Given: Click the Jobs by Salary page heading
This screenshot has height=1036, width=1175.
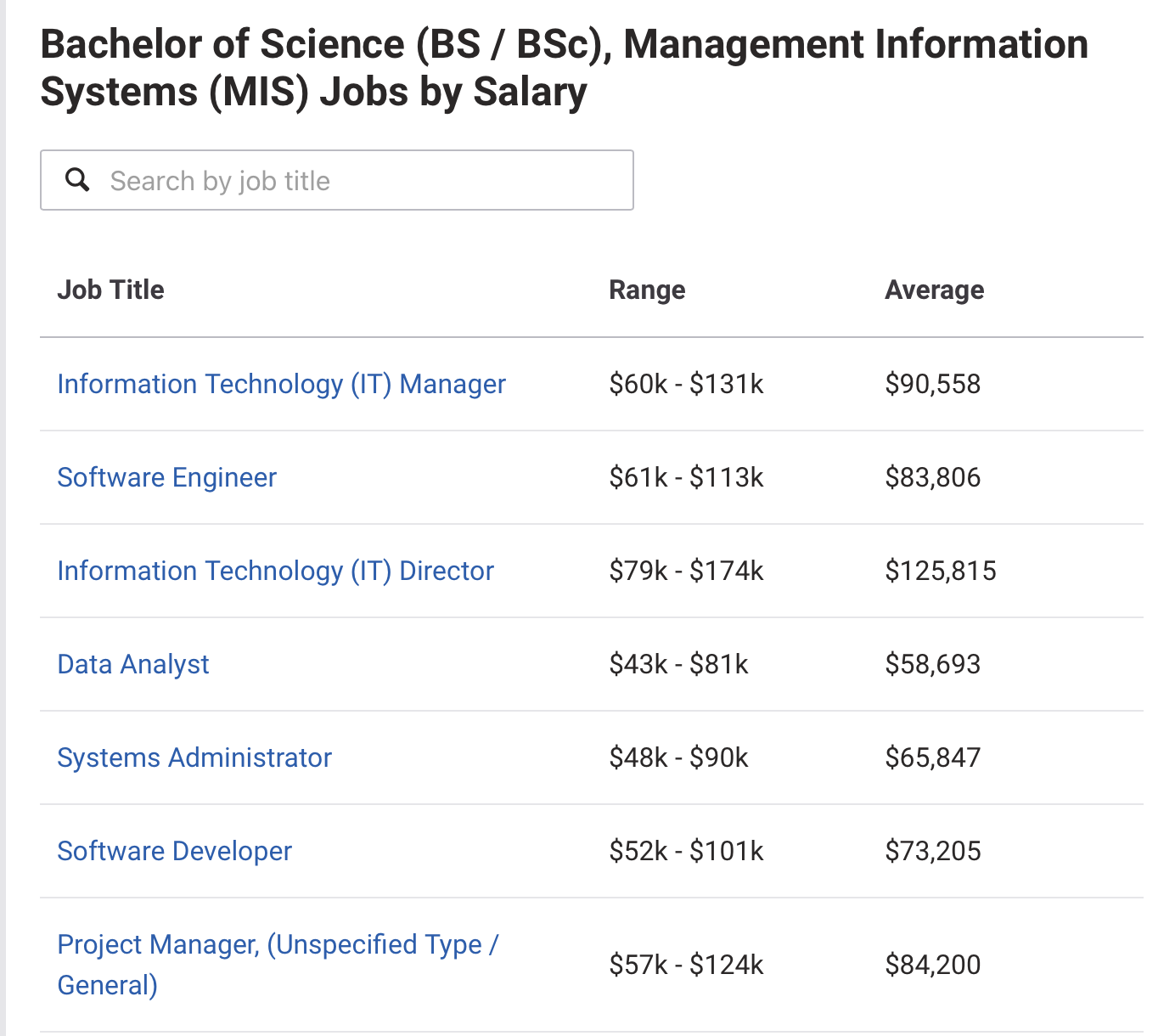Looking at the screenshot, I should tap(564, 68).
